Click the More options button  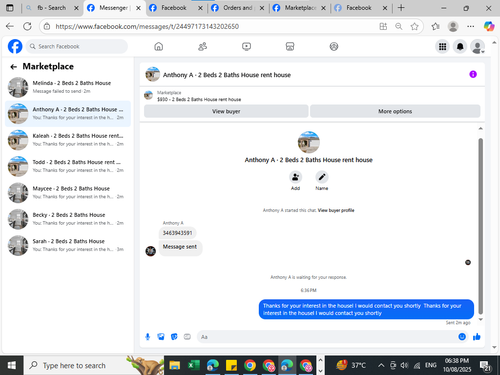click(x=395, y=111)
